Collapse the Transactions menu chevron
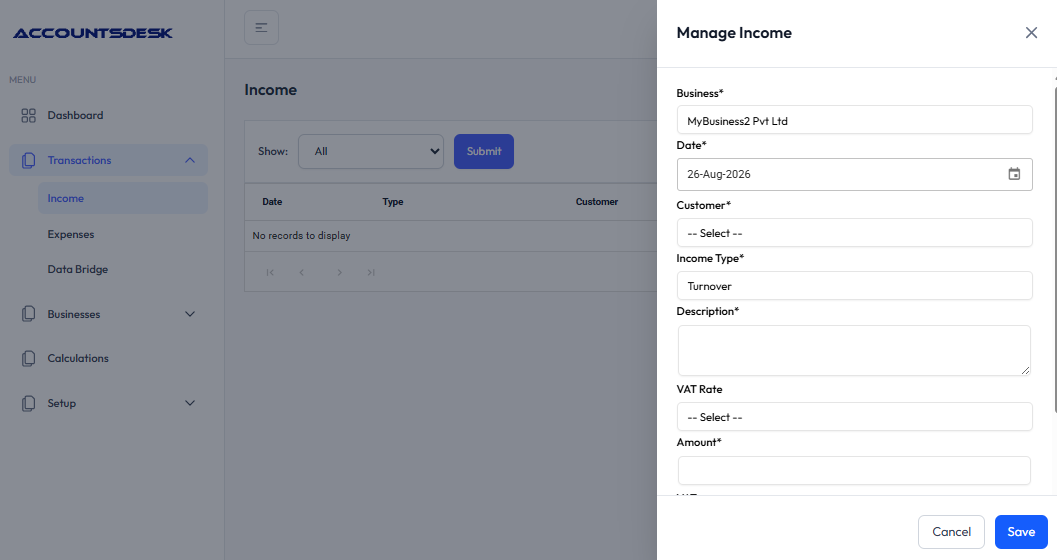This screenshot has width=1057, height=560. pos(190,160)
